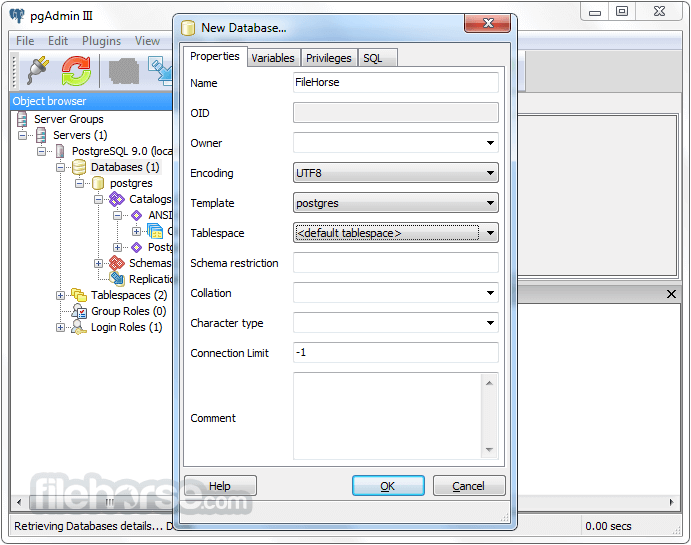Open the Plugins menu
Screen dimensions: 691x545
[x=101, y=41]
